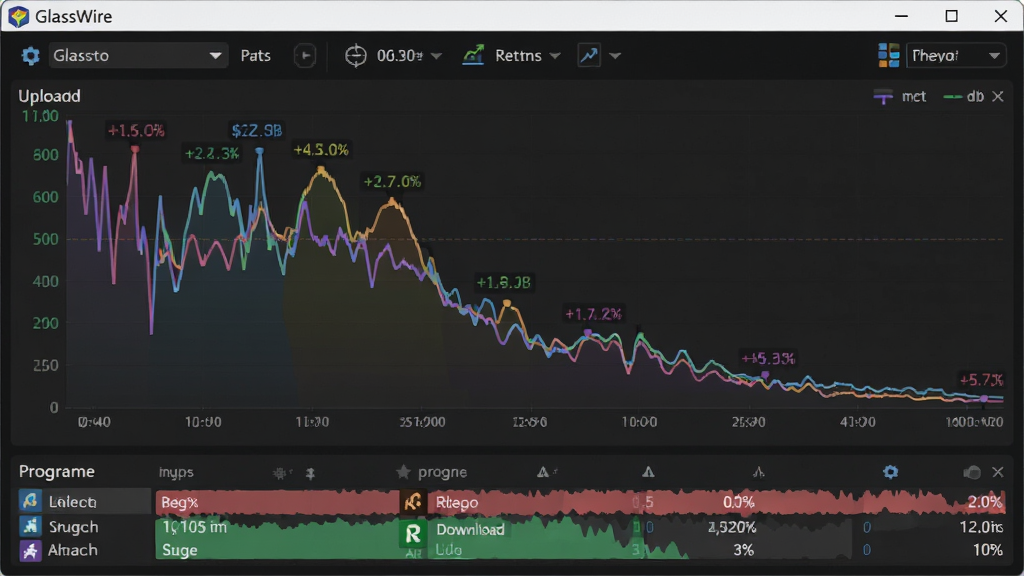This screenshot has height=576, width=1024.
Task: Click the Suge green bar label
Action: pos(180,551)
